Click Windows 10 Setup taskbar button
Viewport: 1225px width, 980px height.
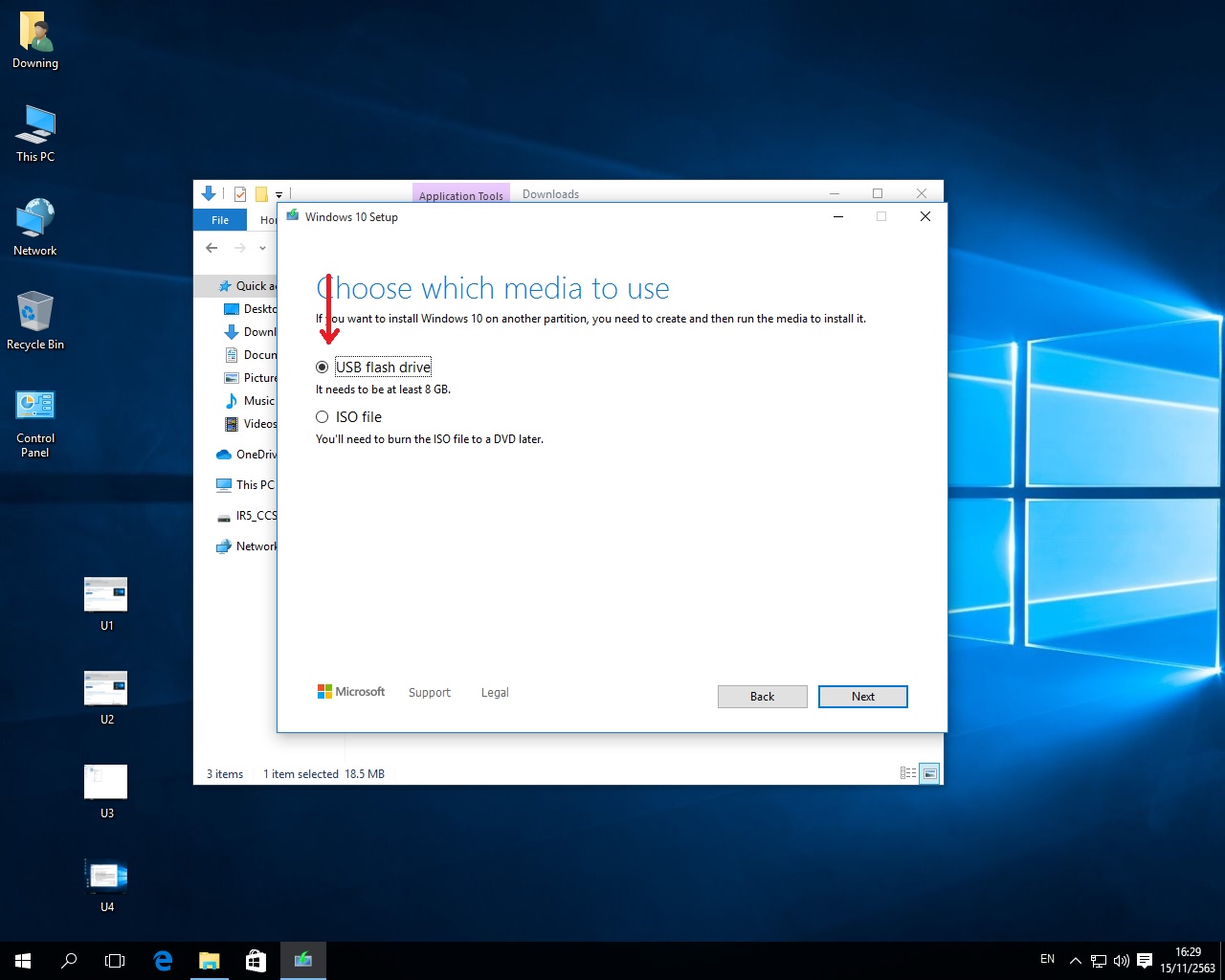pos(302,961)
